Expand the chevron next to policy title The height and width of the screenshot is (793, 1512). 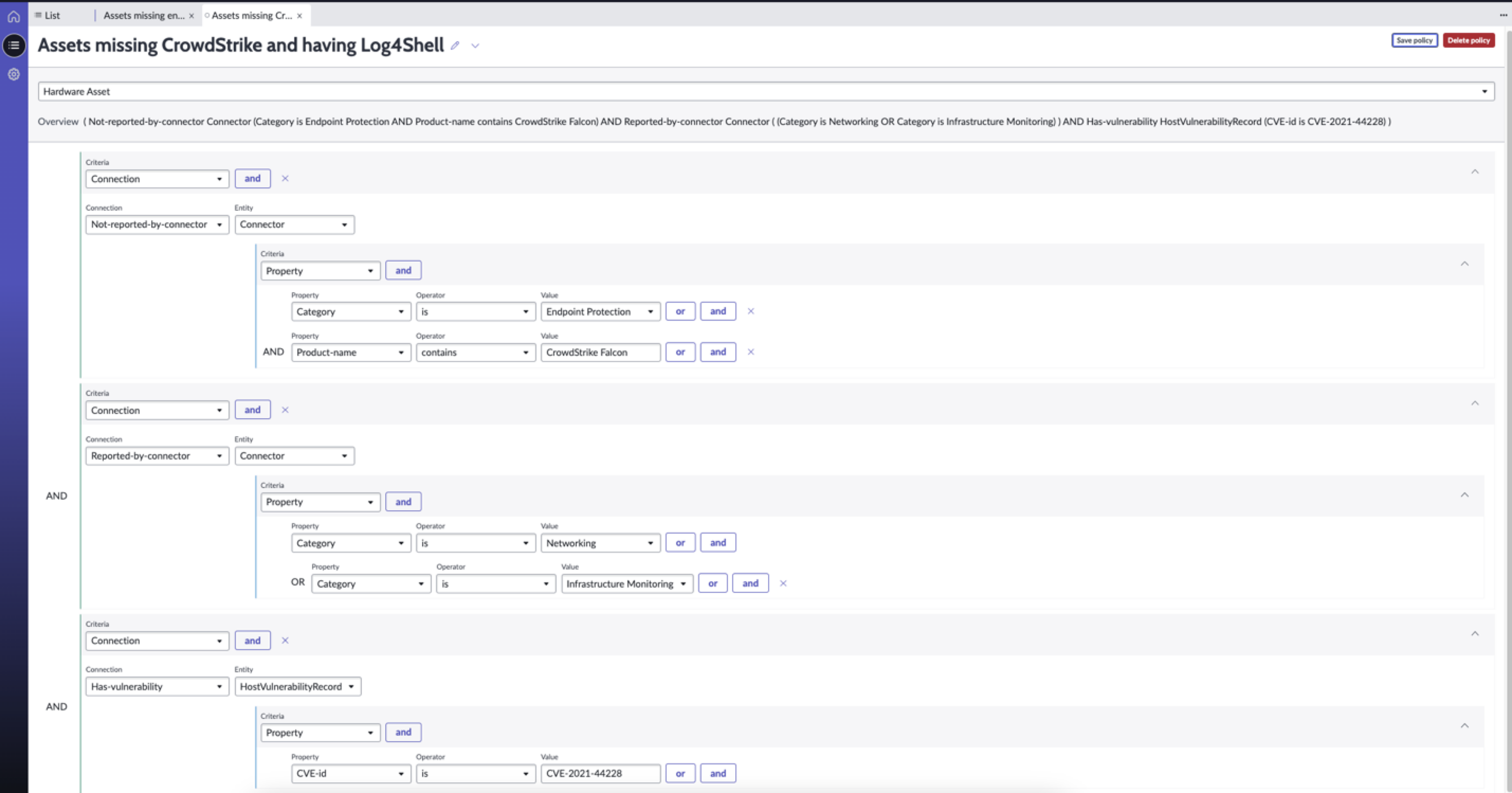(476, 46)
